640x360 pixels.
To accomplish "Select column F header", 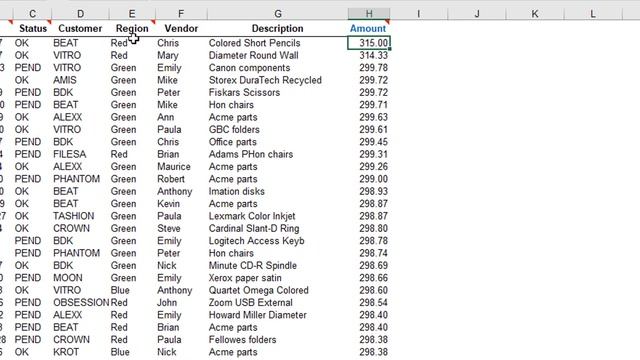I will pos(181,14).
